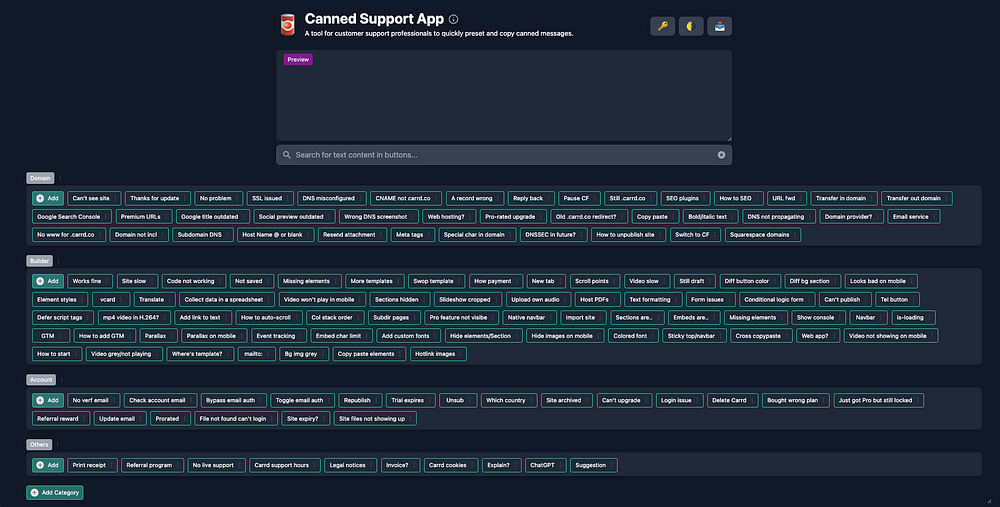
Task: Click the three-dot icon on DNS misconfigured
Action: pos(361,198)
